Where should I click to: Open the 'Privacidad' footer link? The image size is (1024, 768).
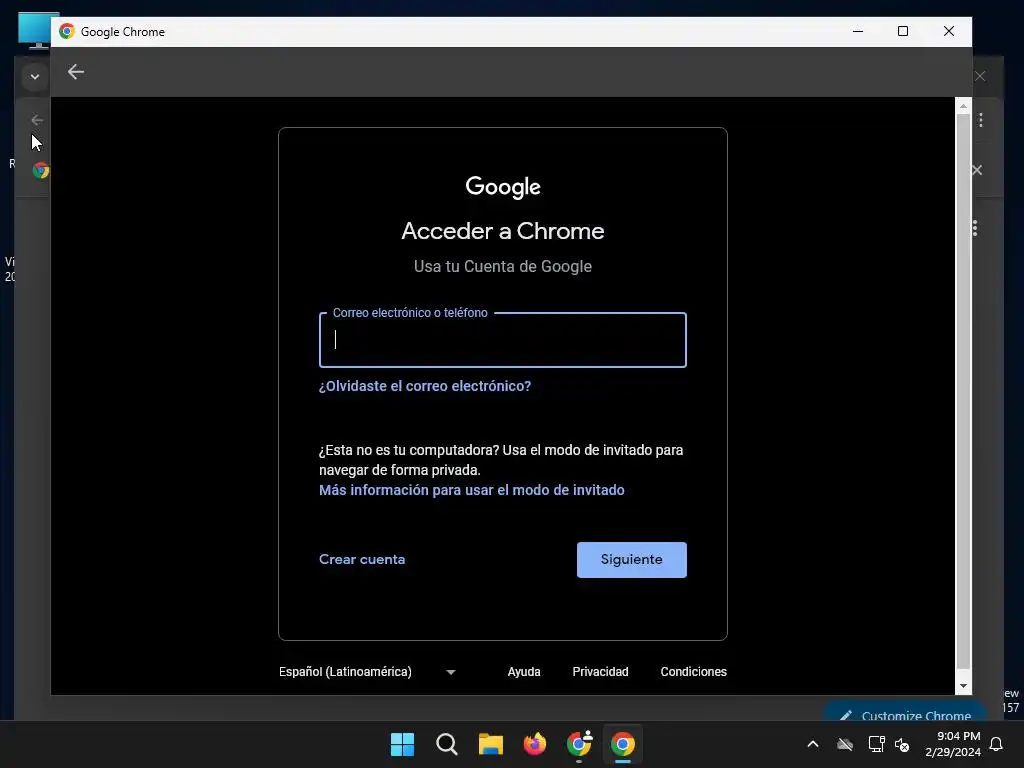click(600, 671)
